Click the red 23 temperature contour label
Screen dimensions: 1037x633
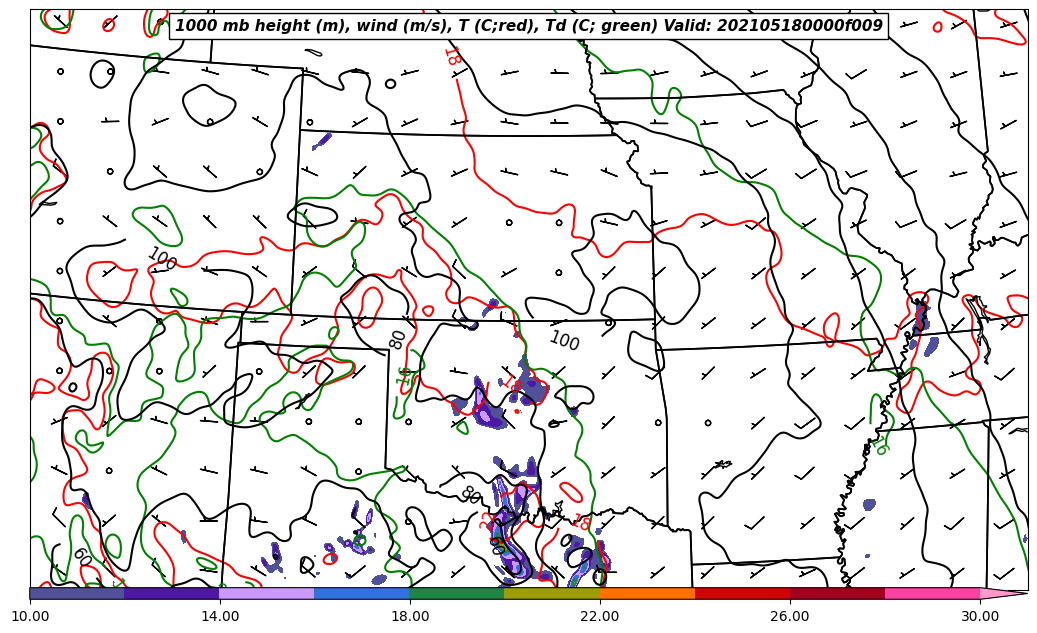pos(487,520)
